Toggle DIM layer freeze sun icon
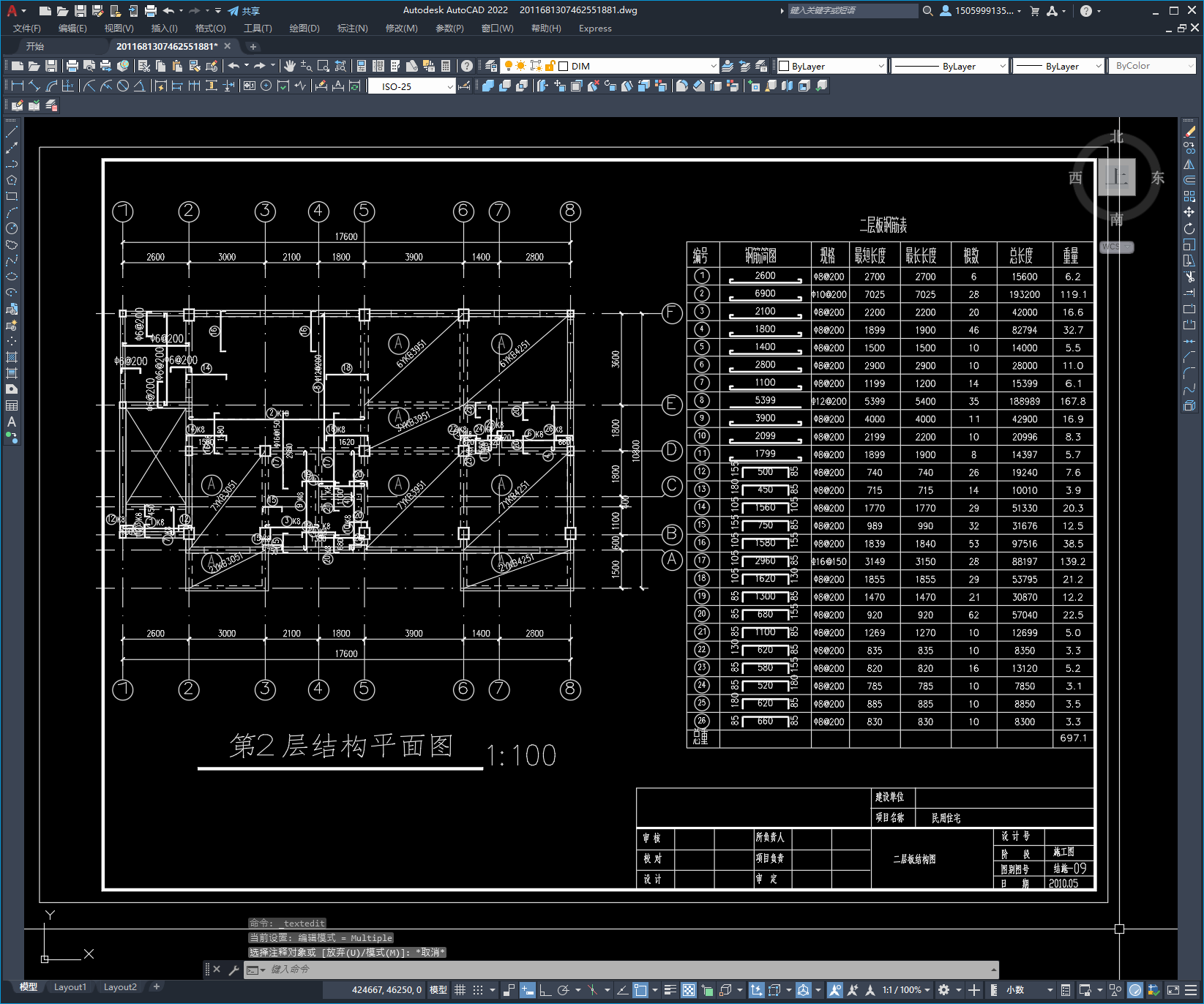This screenshot has height=1004, width=1204. coord(521,66)
